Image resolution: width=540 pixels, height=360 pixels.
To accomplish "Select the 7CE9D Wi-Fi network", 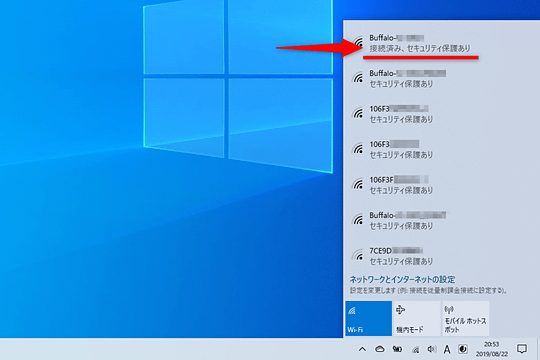I will pyautogui.click(x=442, y=256).
